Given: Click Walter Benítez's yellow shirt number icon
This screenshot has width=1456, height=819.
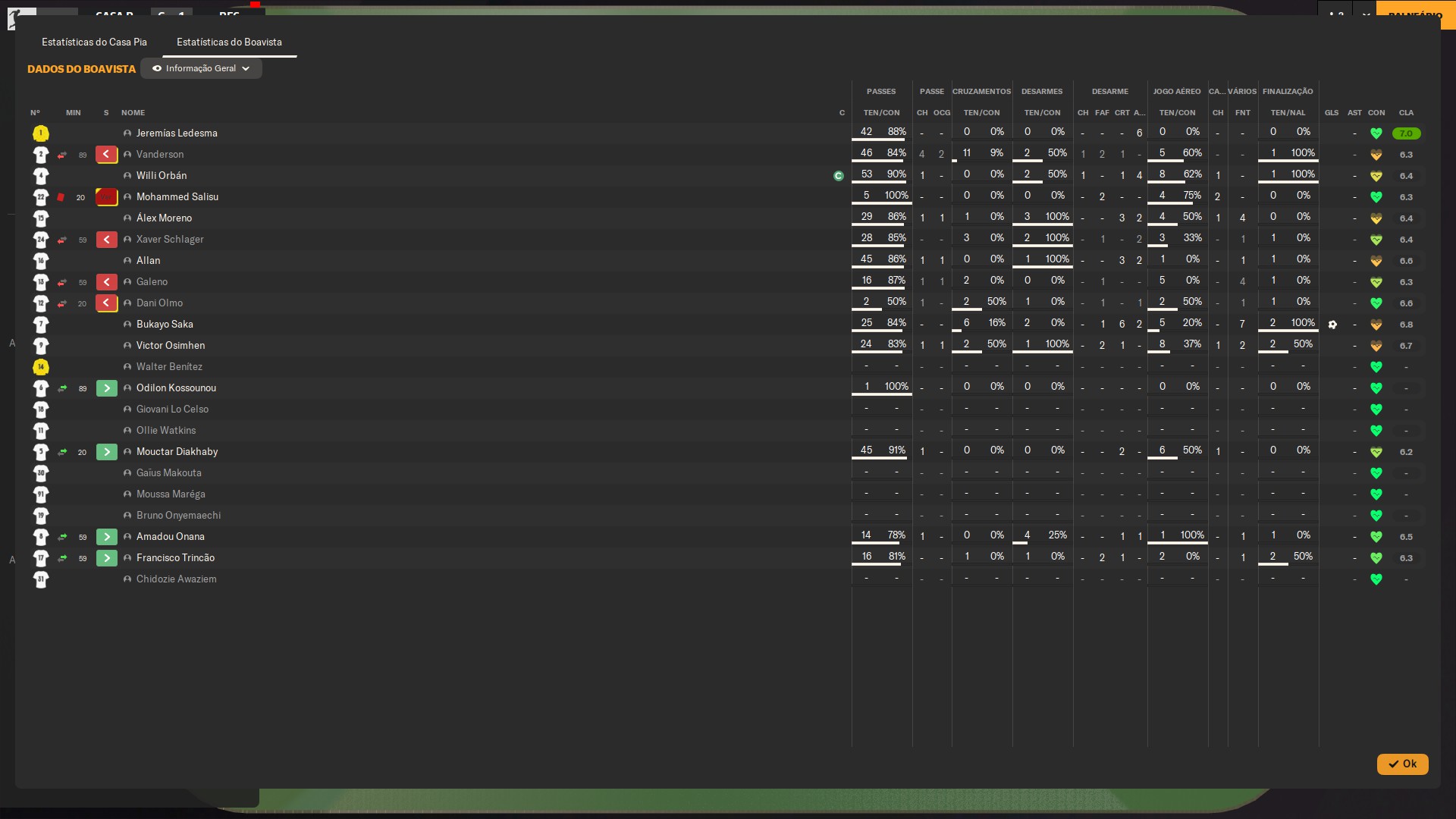Looking at the screenshot, I should 41,367.
